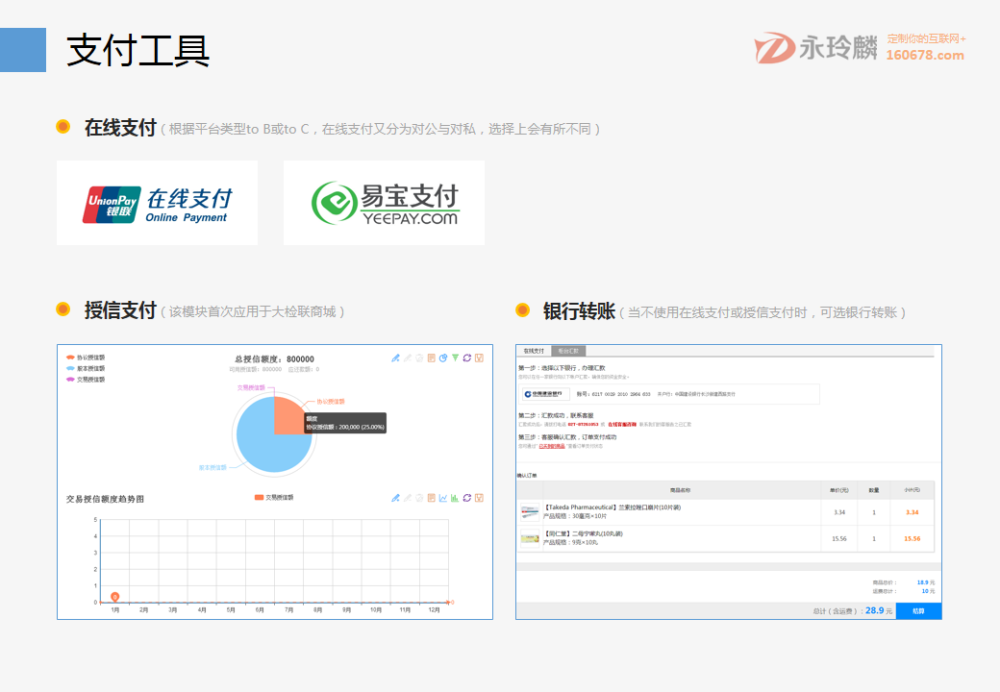Image resolution: width=1000 pixels, height=692 pixels.
Task: Switch to the 在线支付 tab
Action: pyautogui.click(x=533, y=350)
